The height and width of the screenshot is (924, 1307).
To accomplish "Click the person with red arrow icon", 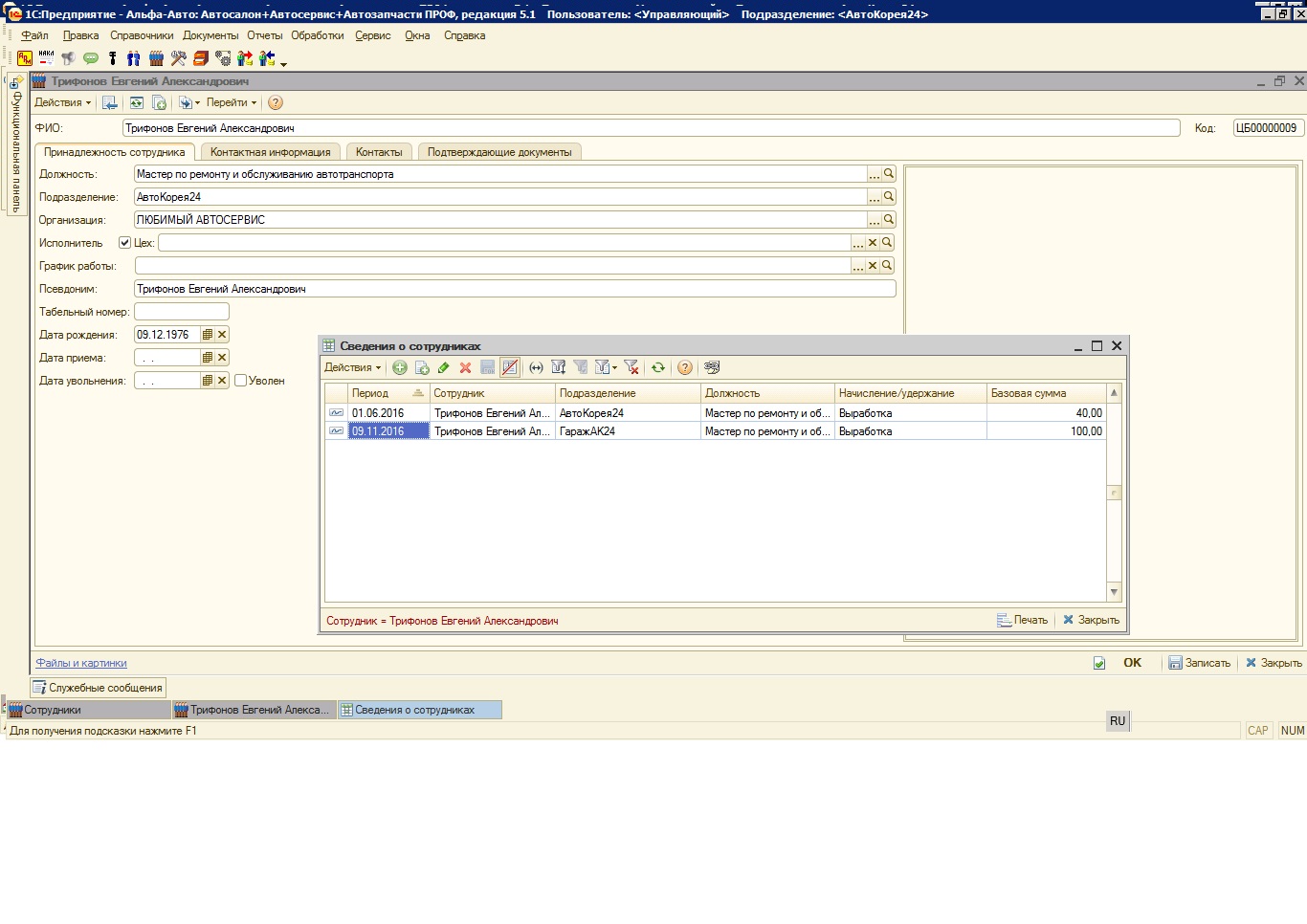I will tap(245, 58).
